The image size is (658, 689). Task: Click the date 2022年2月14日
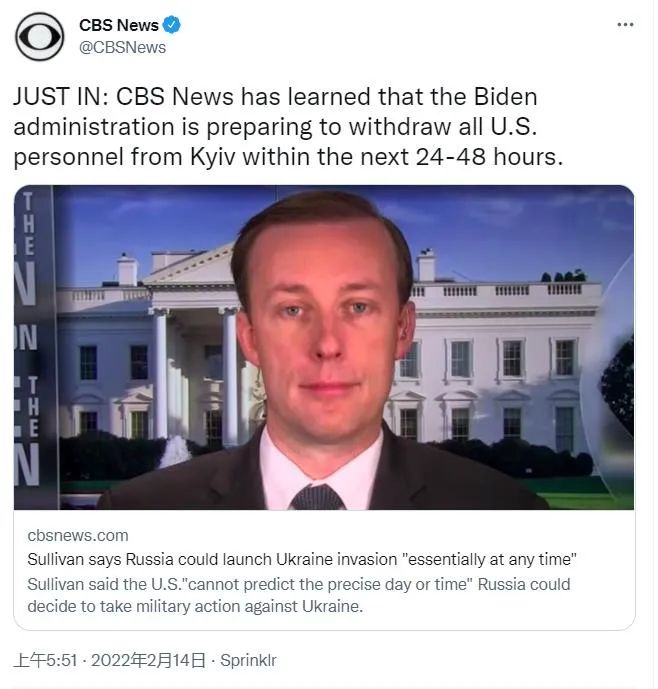pyautogui.click(x=148, y=660)
